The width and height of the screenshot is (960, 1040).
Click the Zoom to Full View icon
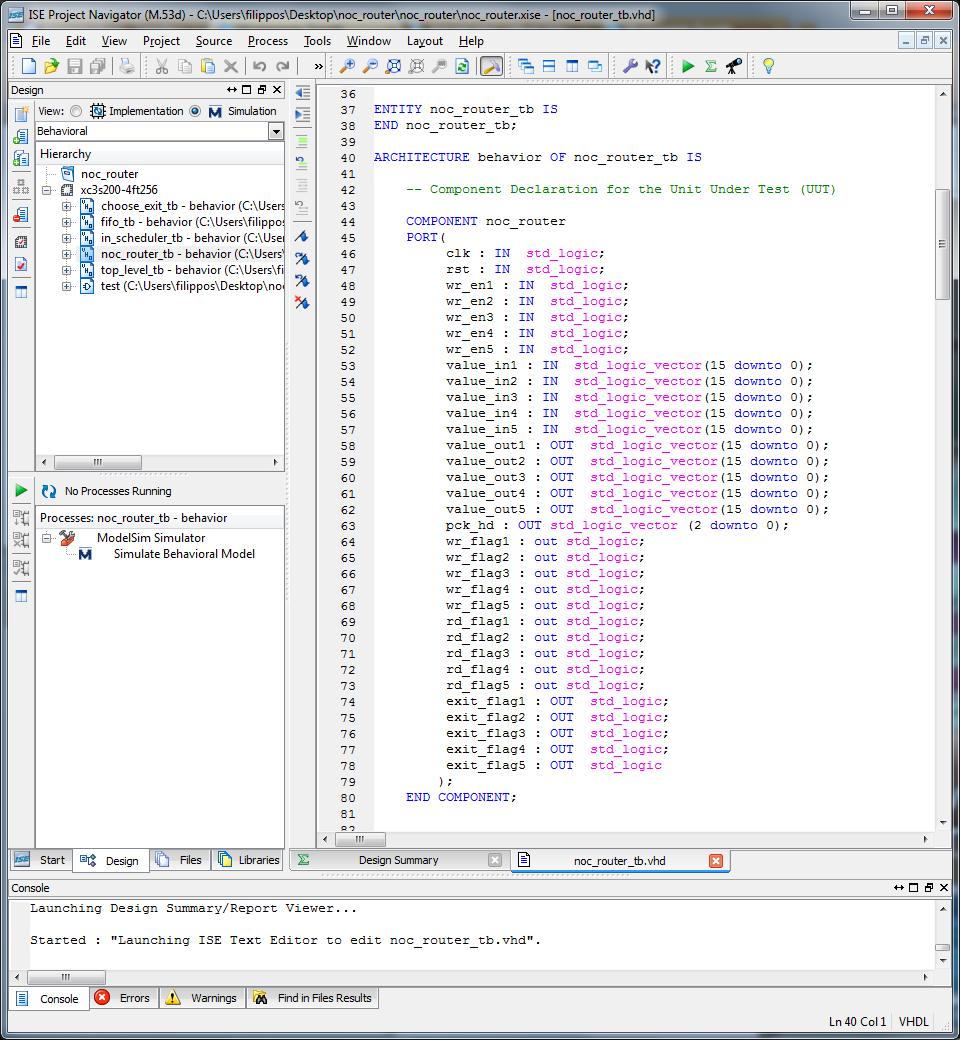tap(393, 66)
